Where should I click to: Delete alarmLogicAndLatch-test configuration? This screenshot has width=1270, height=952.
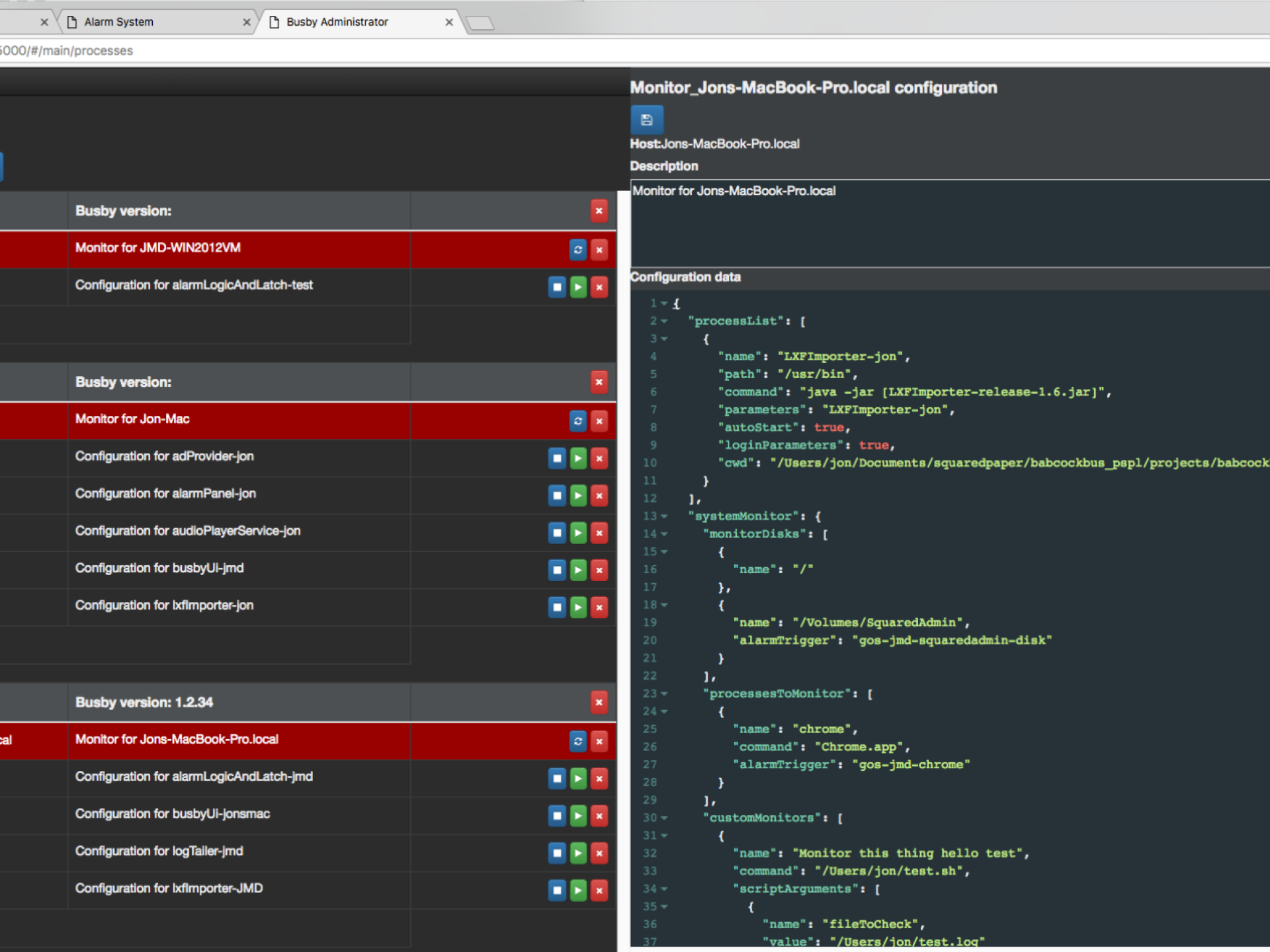pyautogui.click(x=599, y=287)
